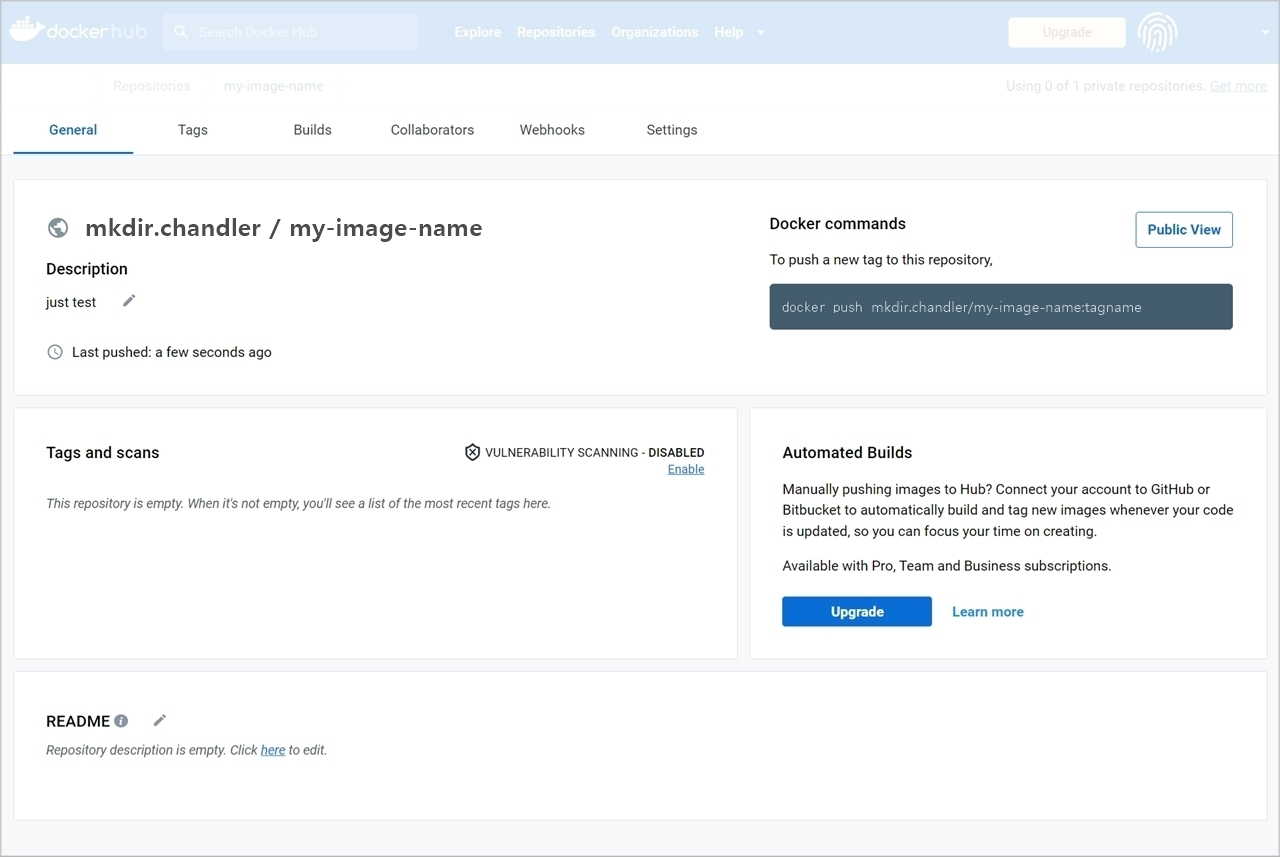Click the 'Tags and scans' heading
This screenshot has height=857, width=1280.
(103, 453)
